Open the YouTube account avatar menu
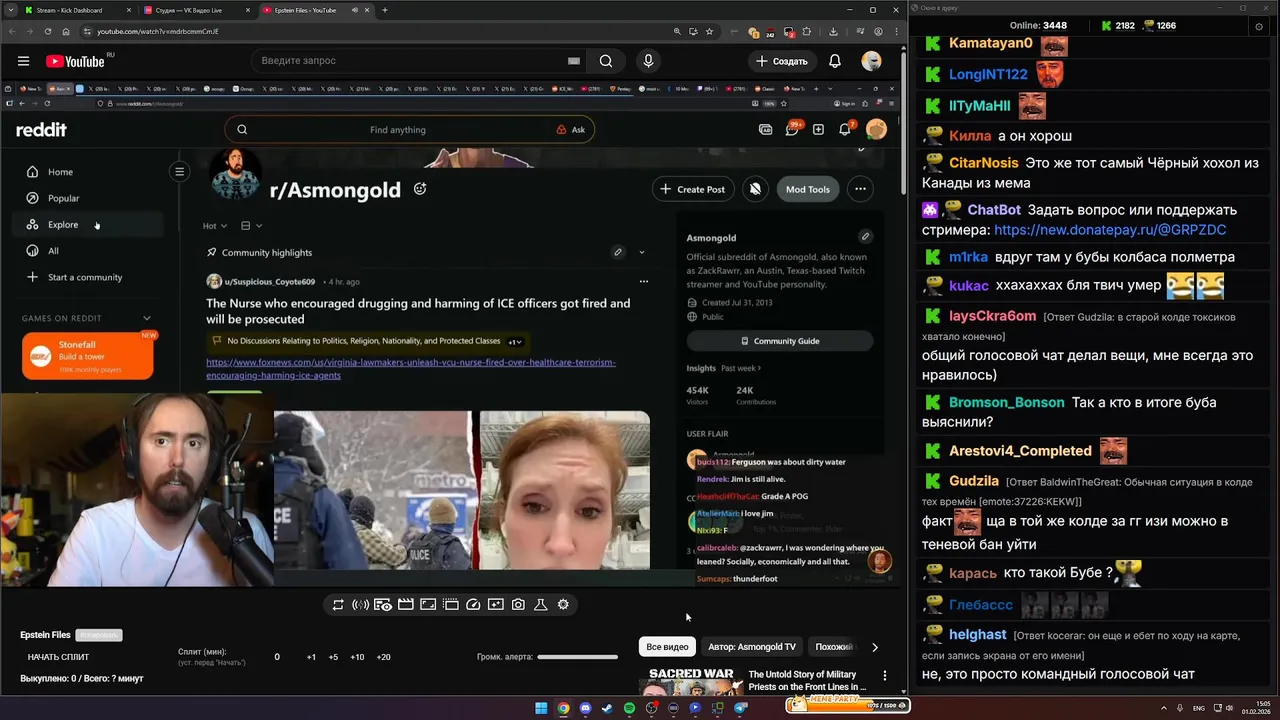This screenshot has width=1280, height=720. (x=872, y=61)
